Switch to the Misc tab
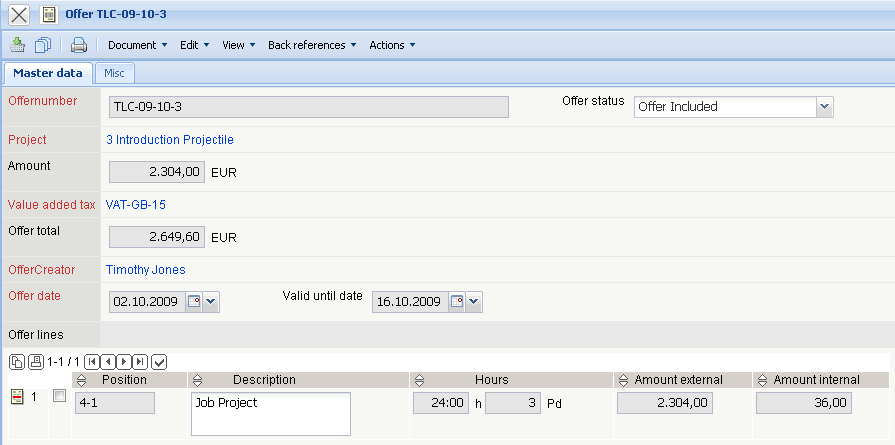Screen dimensions: 895x445 click(114, 73)
